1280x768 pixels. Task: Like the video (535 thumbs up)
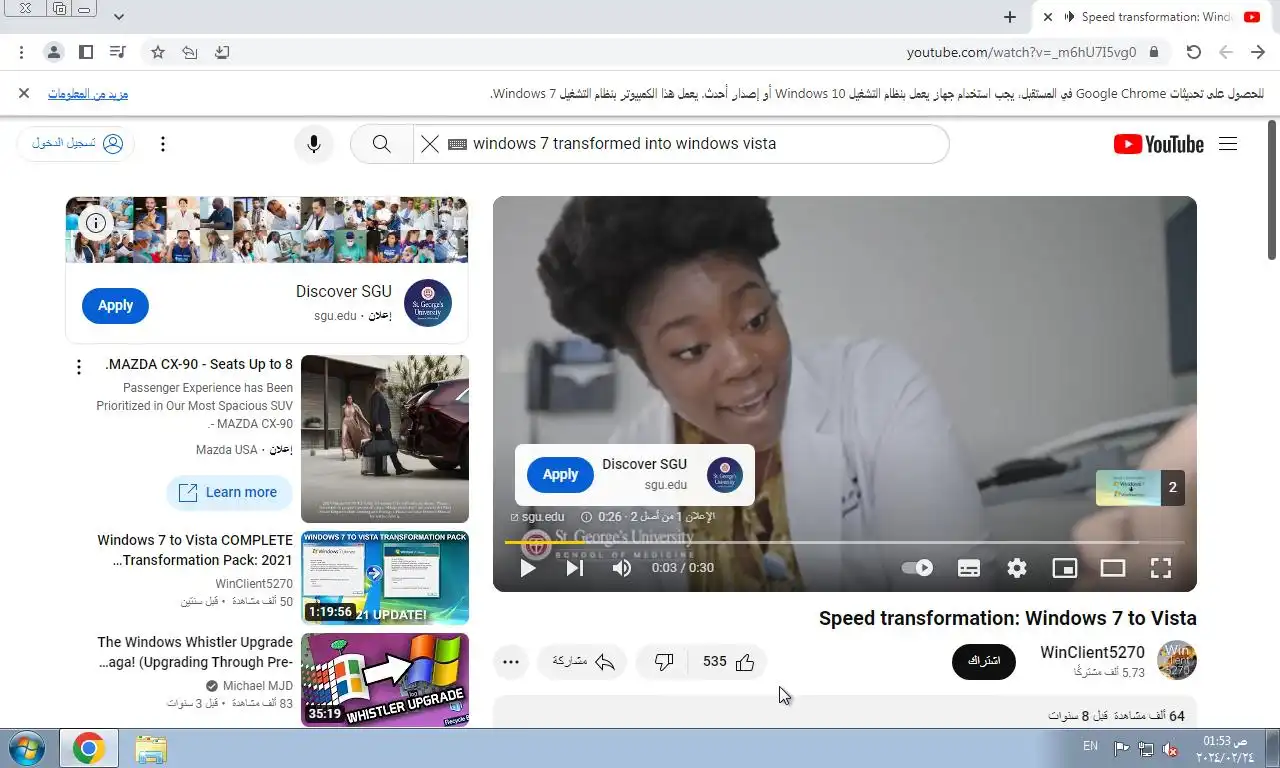coord(729,662)
